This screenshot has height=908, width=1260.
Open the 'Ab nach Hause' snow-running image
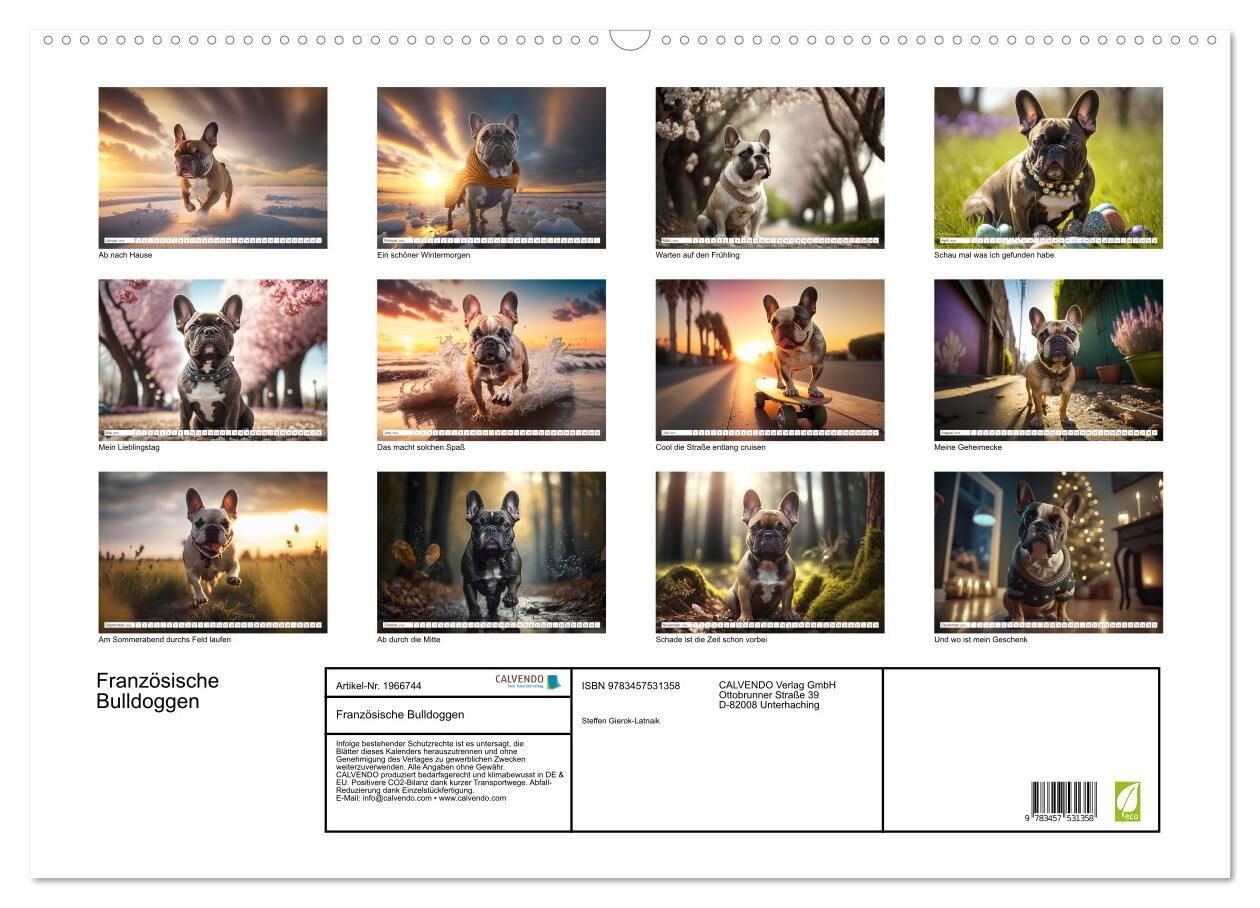point(213,167)
